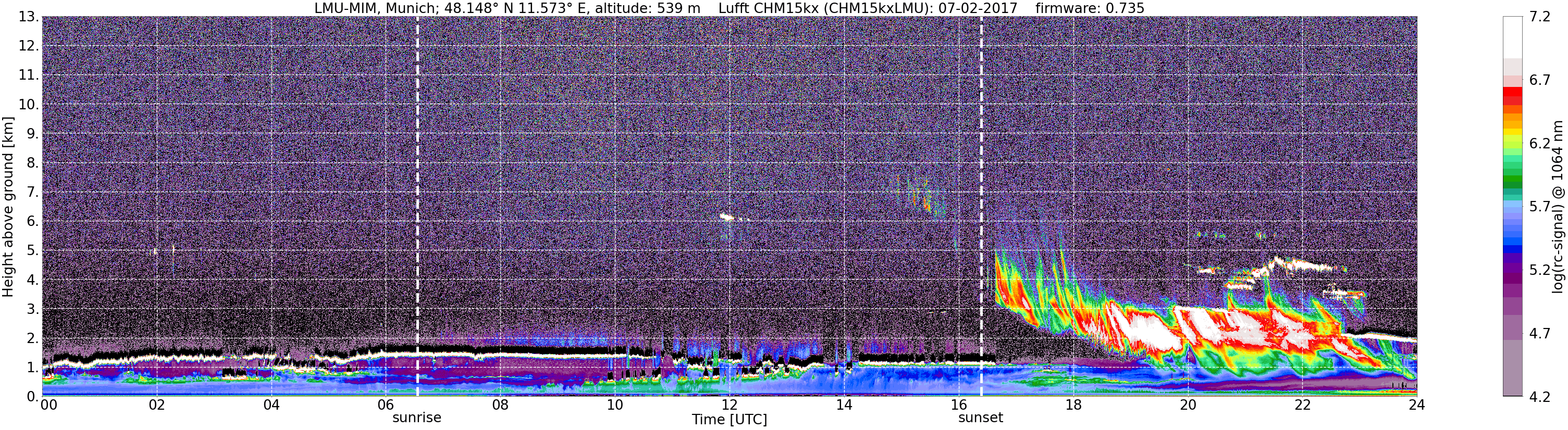Click the colorbar tick label 7.2
The height and width of the screenshot is (430, 1568).
1540,17
